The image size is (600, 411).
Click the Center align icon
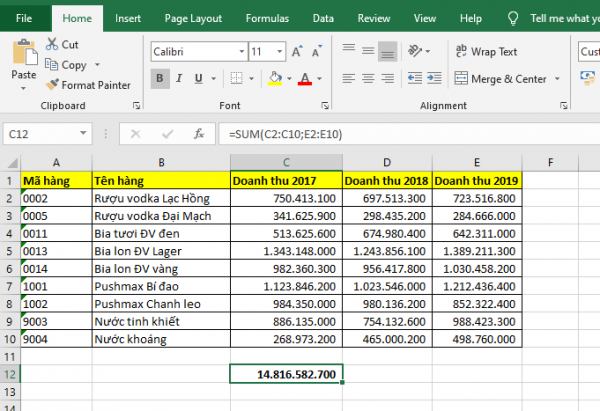tap(369, 79)
